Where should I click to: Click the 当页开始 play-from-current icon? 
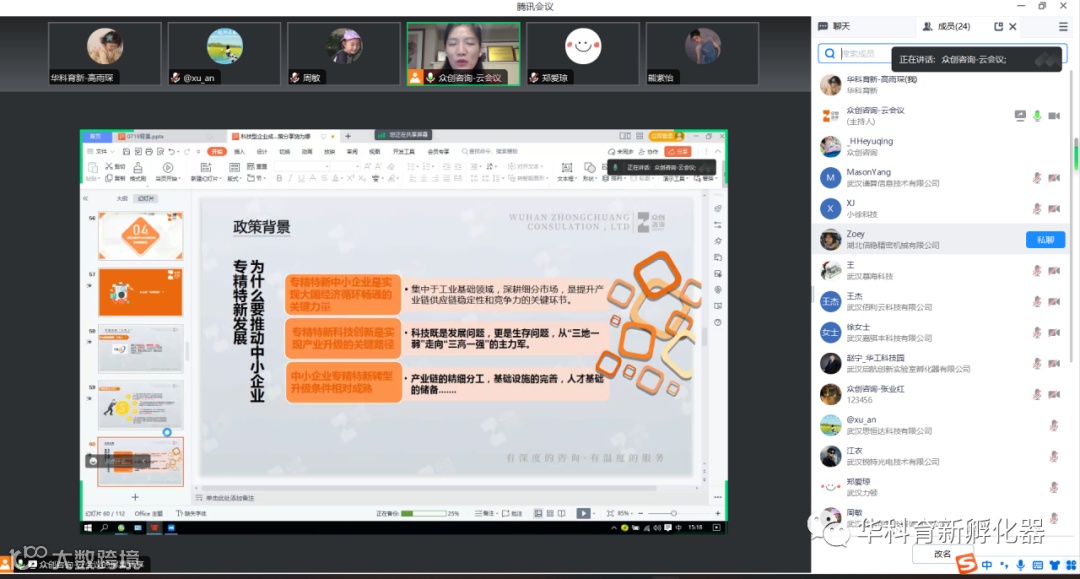coord(167,168)
